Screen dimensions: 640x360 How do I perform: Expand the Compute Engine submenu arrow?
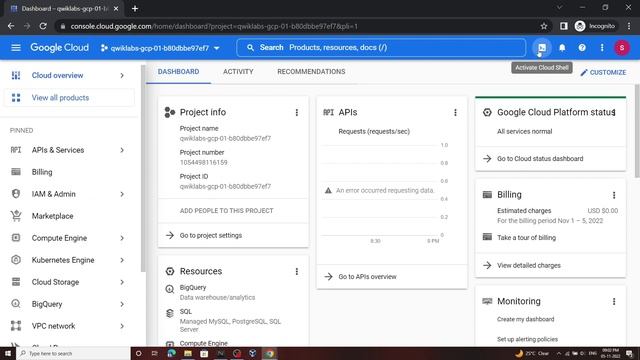point(122,238)
